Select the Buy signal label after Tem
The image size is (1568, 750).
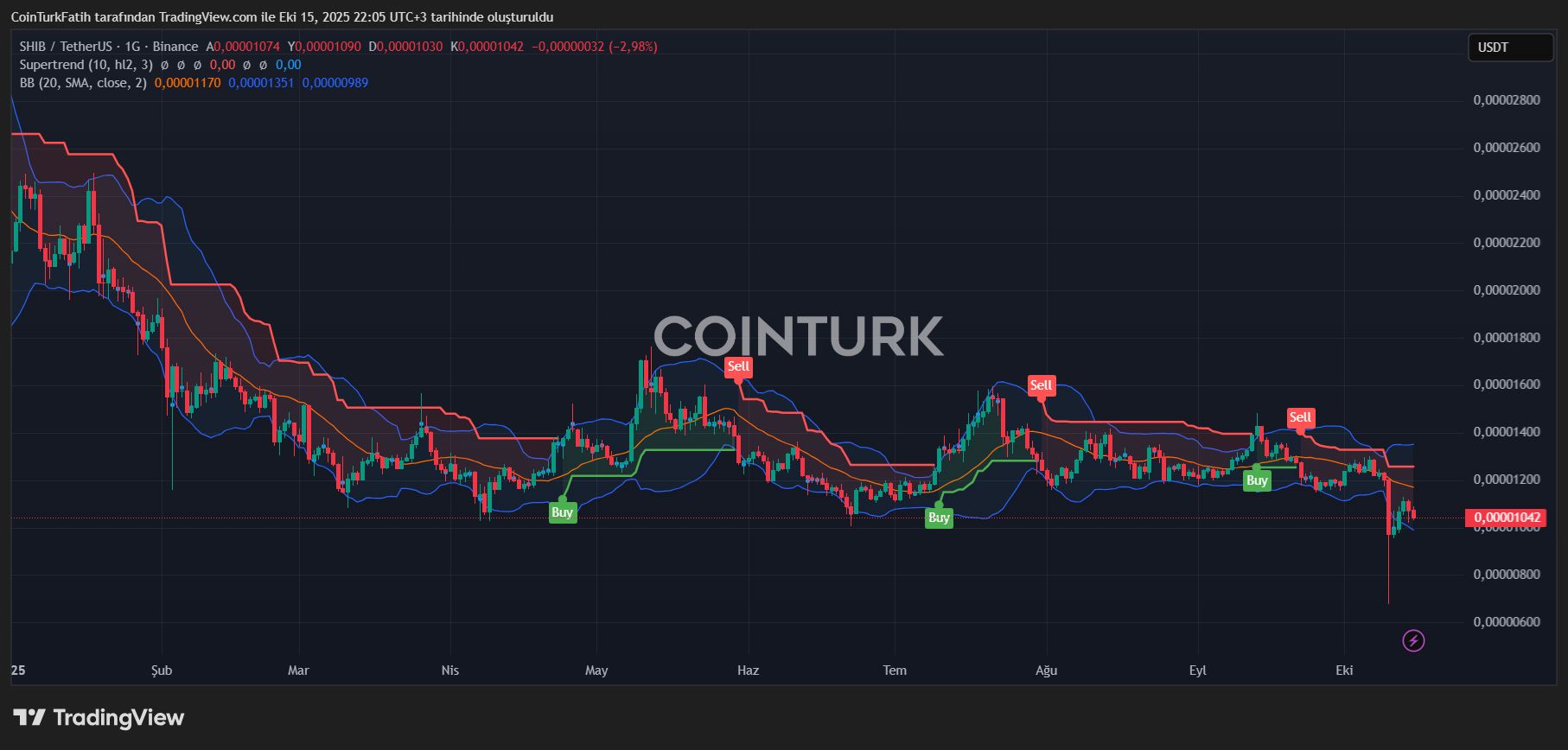[939, 518]
